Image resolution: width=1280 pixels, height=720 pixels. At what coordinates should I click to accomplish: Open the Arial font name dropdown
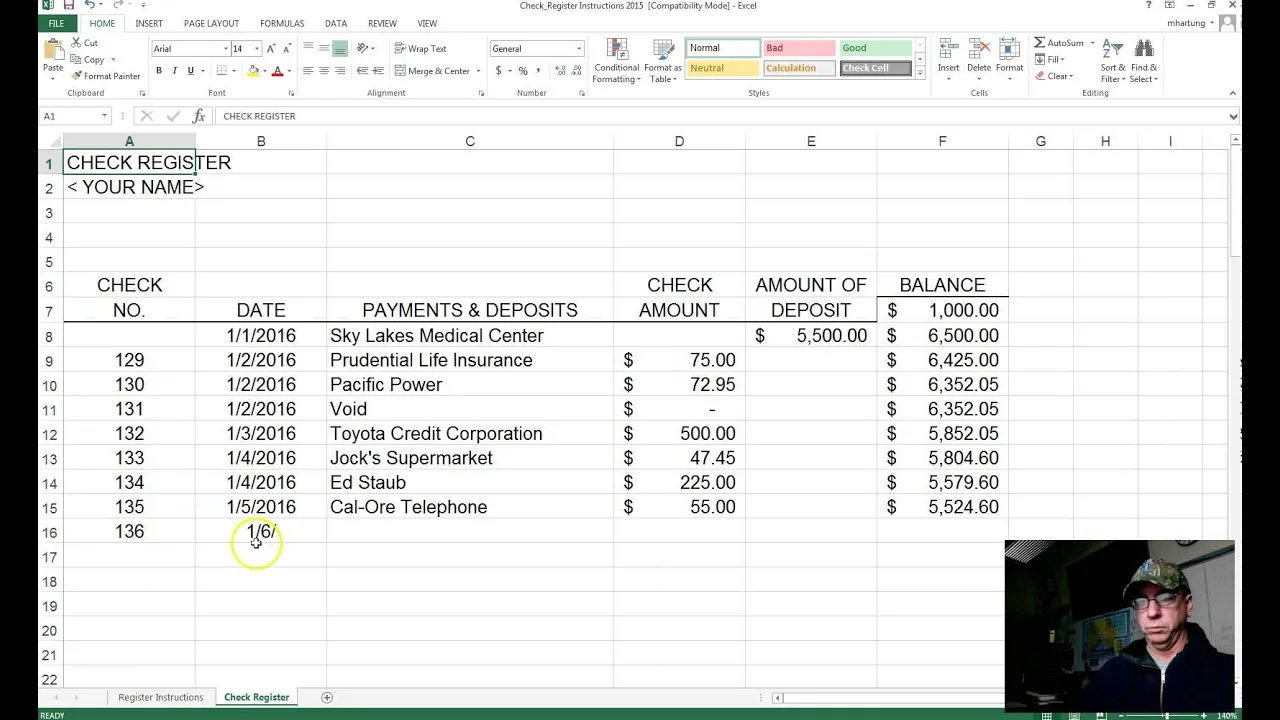pos(225,48)
